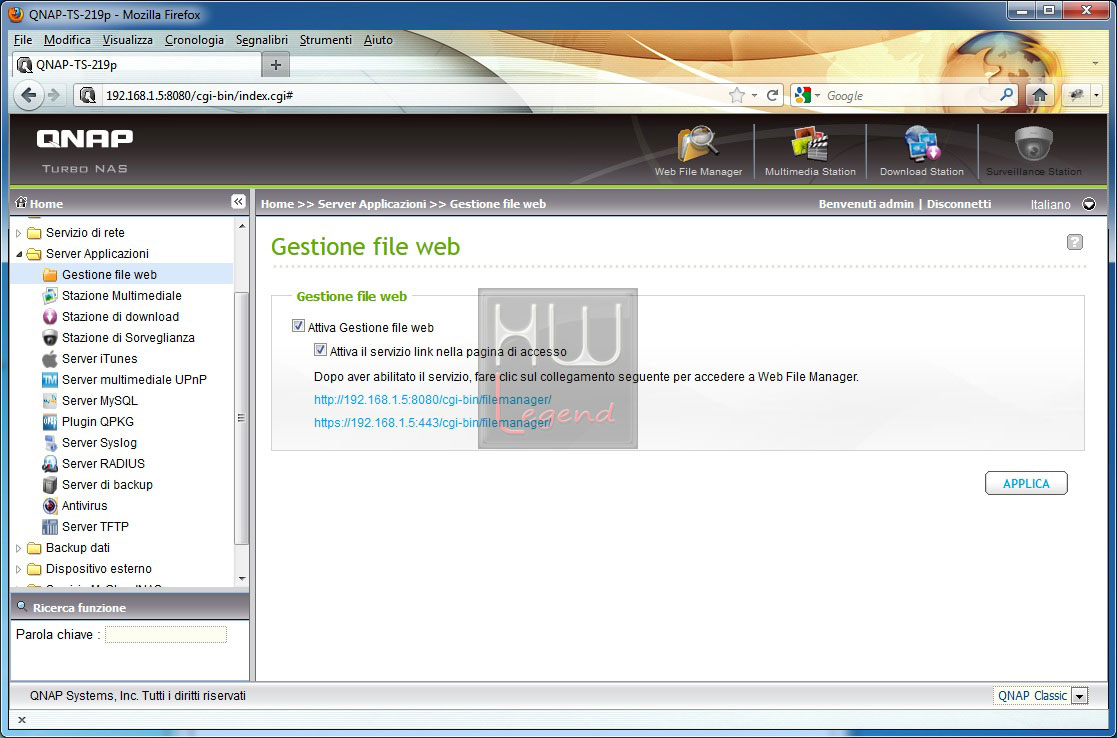
Task: Click the Server TFTP icon
Action: click(x=50, y=527)
